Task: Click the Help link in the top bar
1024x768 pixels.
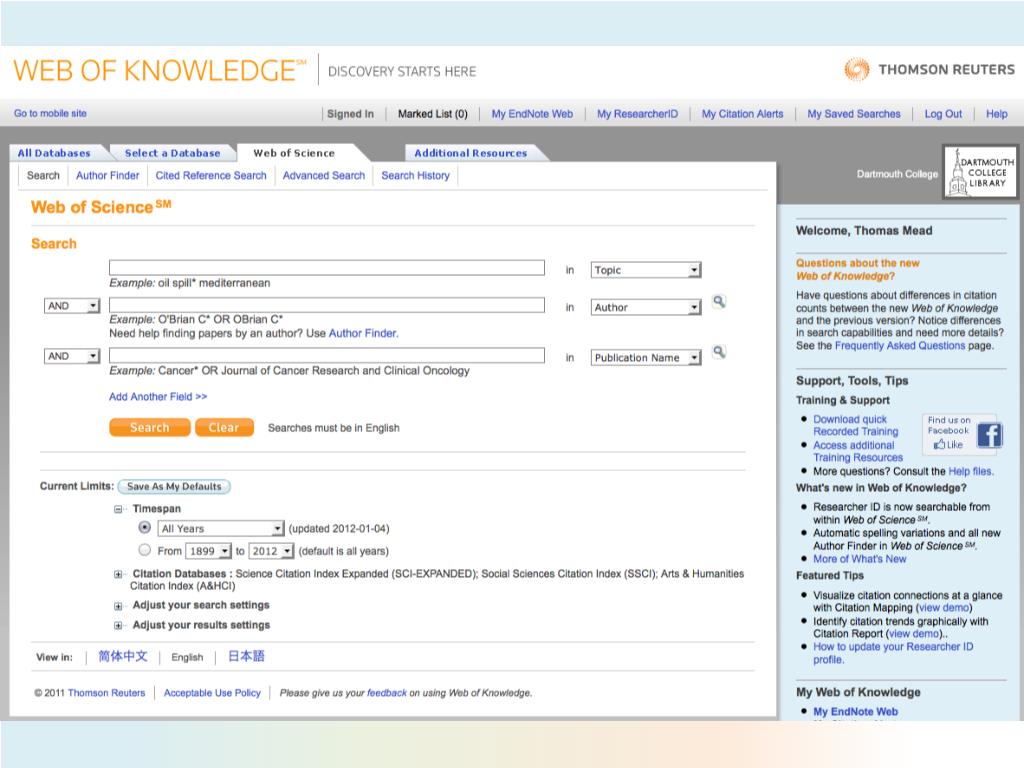Action: coord(997,114)
